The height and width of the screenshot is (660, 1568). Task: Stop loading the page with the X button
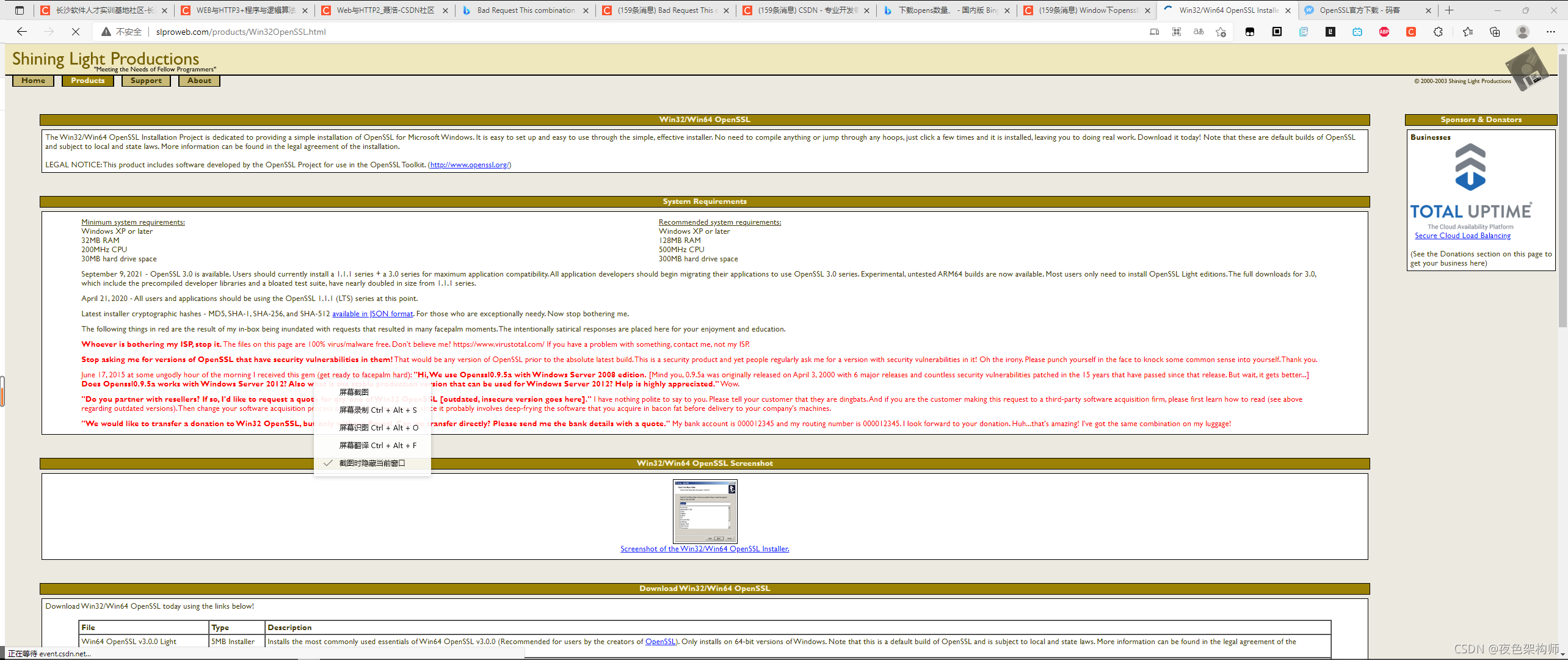tap(76, 32)
